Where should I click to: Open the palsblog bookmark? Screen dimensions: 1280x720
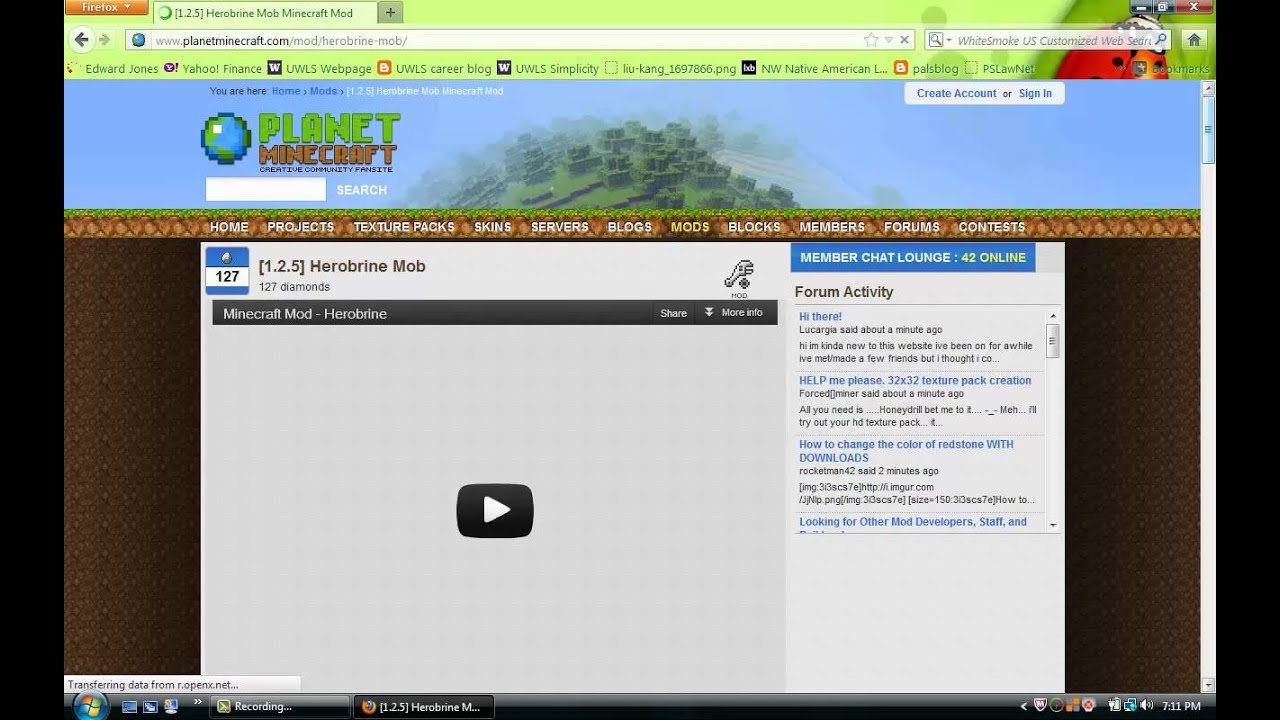coord(926,69)
